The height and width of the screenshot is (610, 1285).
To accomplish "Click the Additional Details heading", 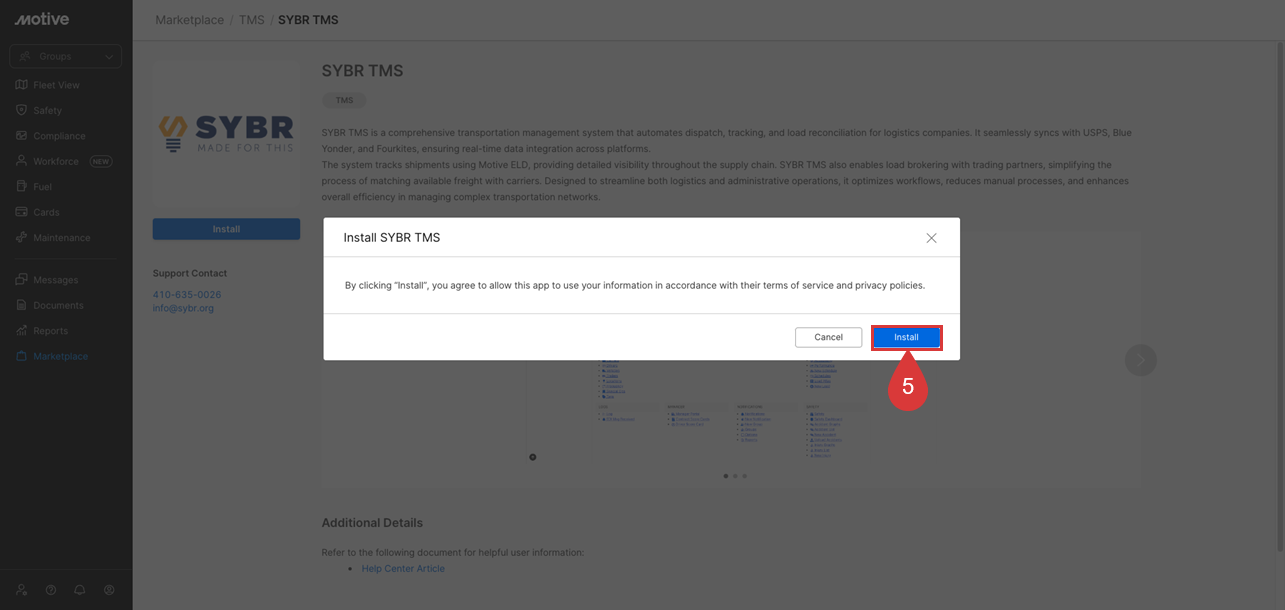I will tap(372, 523).
